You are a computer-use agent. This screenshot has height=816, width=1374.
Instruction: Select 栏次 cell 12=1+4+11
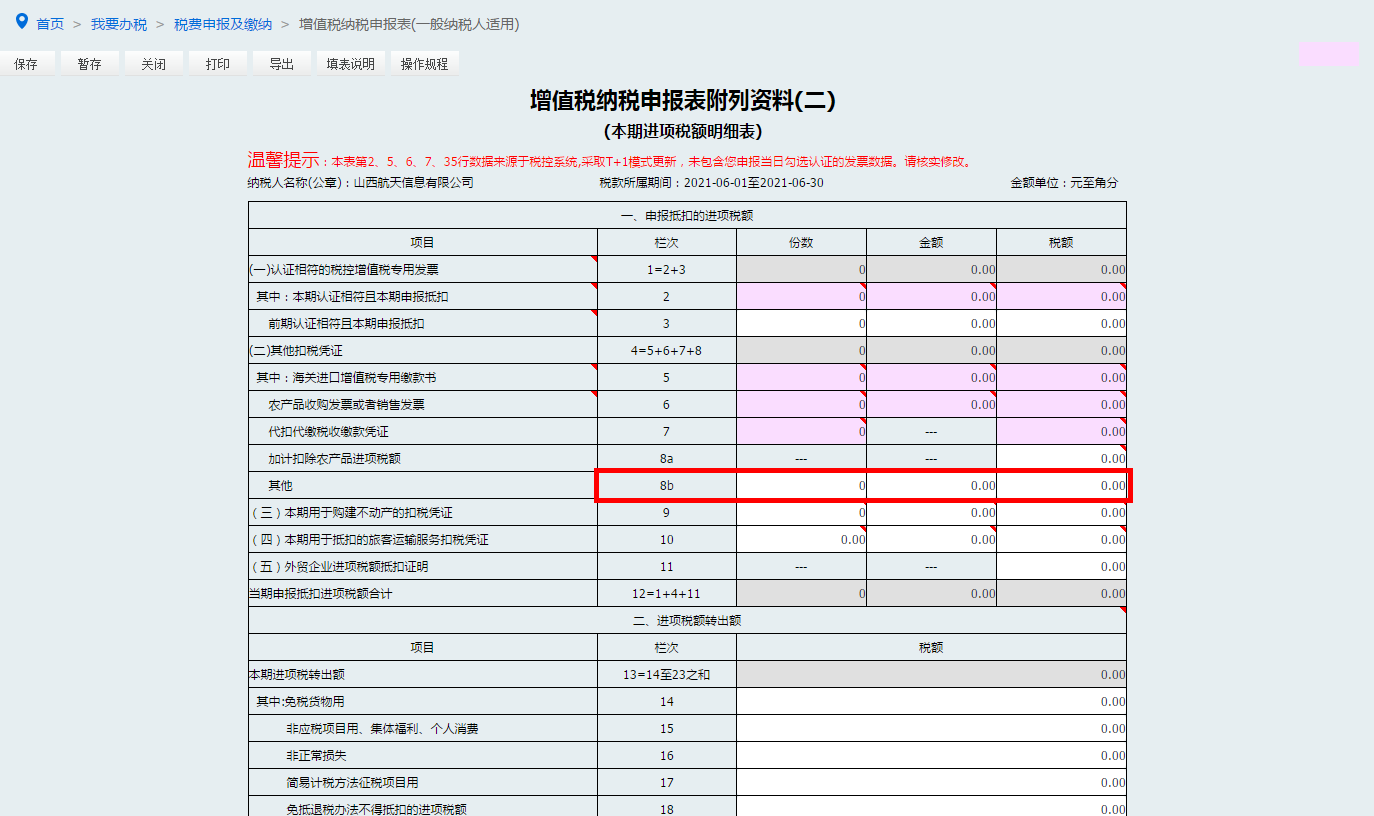pos(667,594)
